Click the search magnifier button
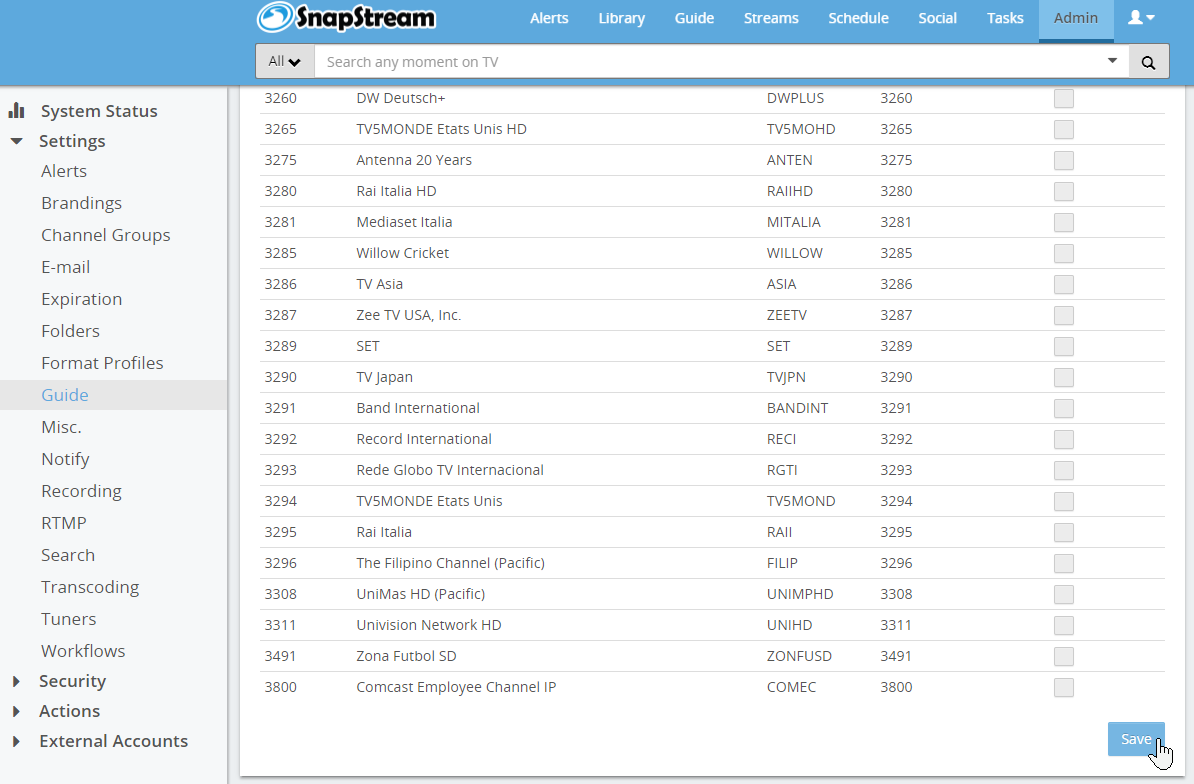Viewport: 1194px width, 784px height. (1148, 62)
